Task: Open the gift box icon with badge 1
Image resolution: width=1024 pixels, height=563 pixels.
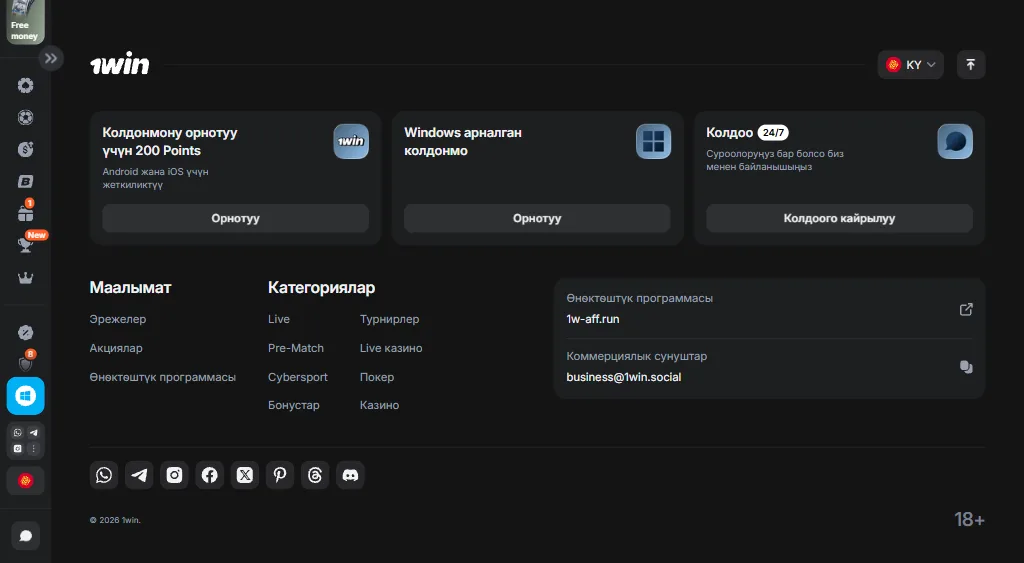Action: (x=25, y=212)
